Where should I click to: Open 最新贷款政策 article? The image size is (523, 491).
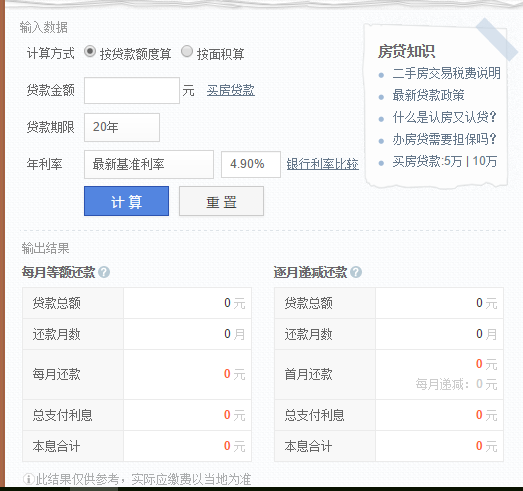coord(428,95)
